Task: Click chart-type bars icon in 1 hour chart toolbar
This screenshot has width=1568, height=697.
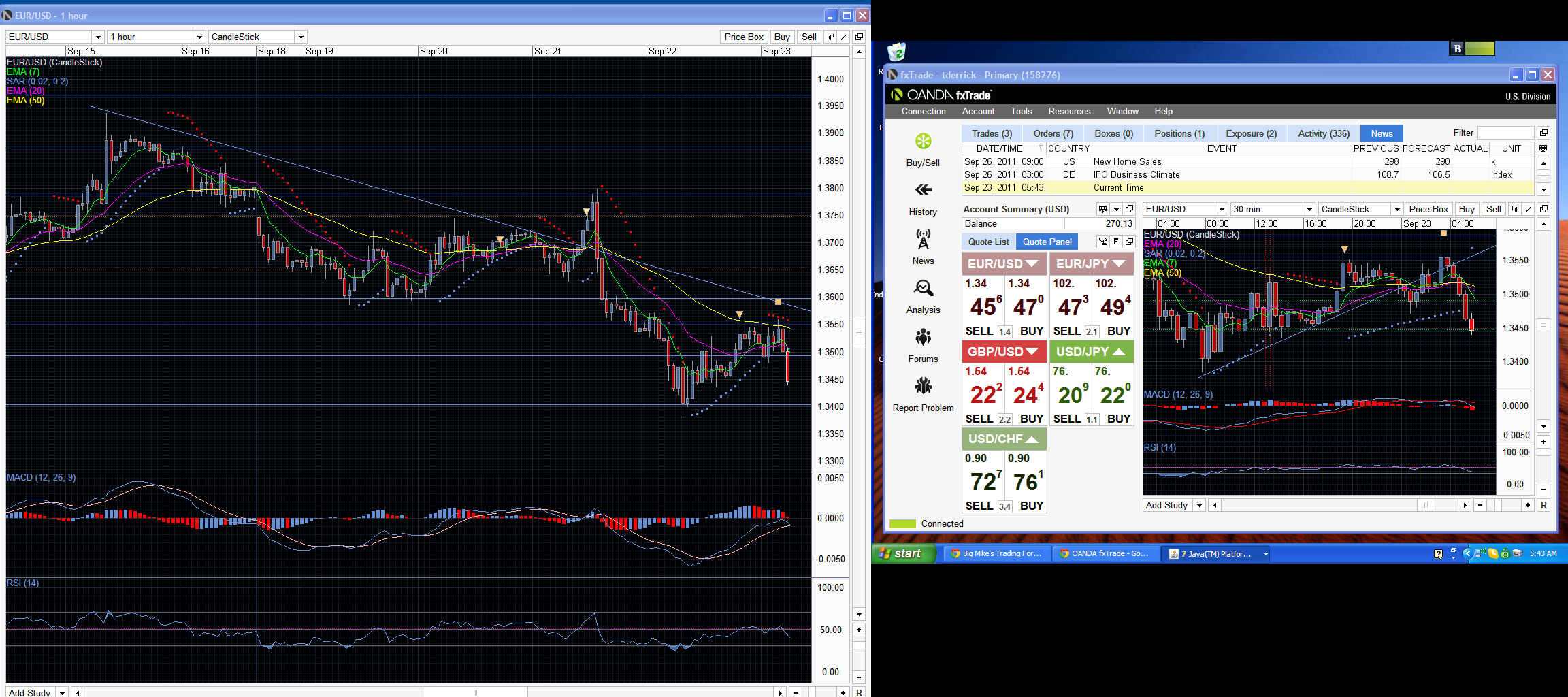Action: coord(830,37)
